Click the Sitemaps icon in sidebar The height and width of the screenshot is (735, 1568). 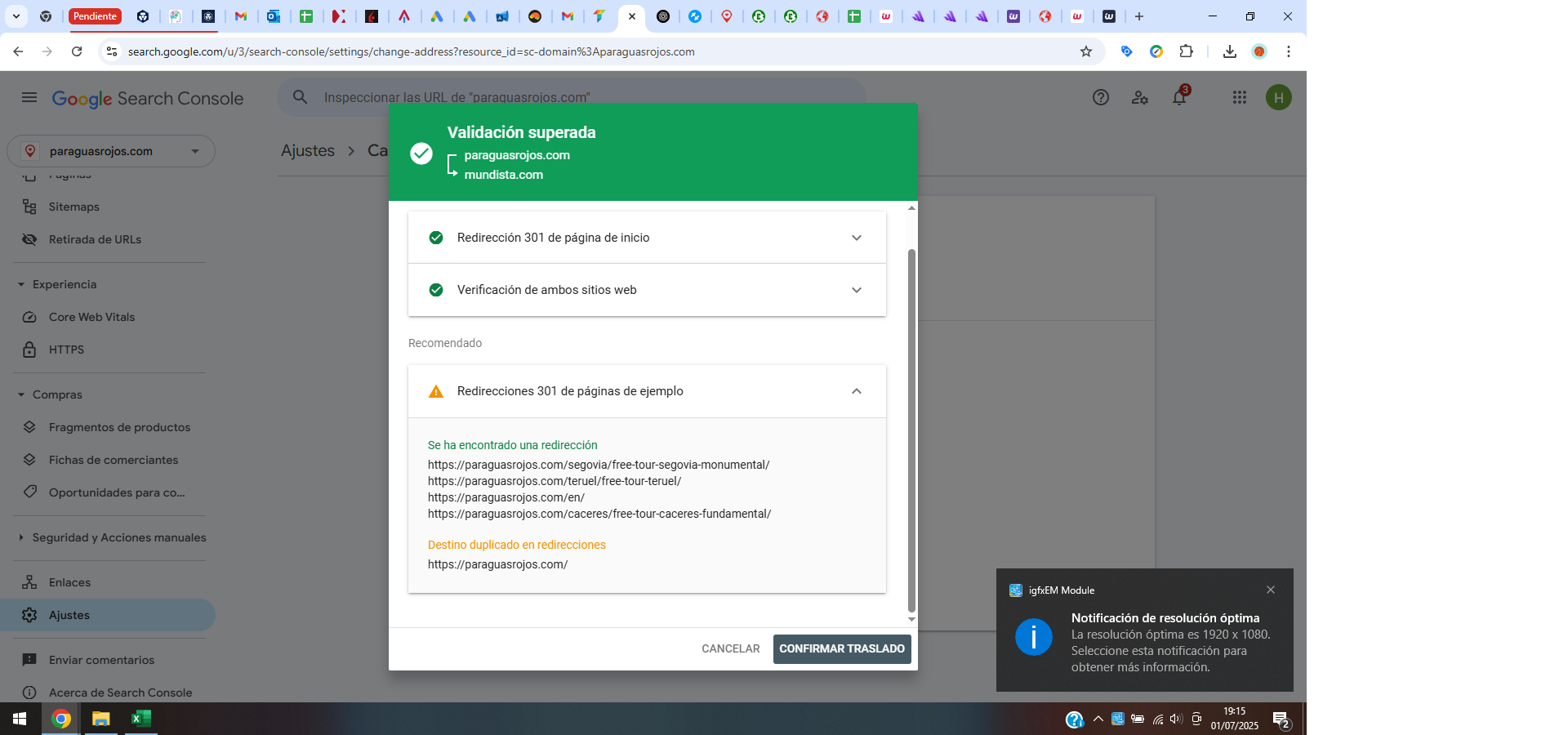pyautogui.click(x=29, y=207)
